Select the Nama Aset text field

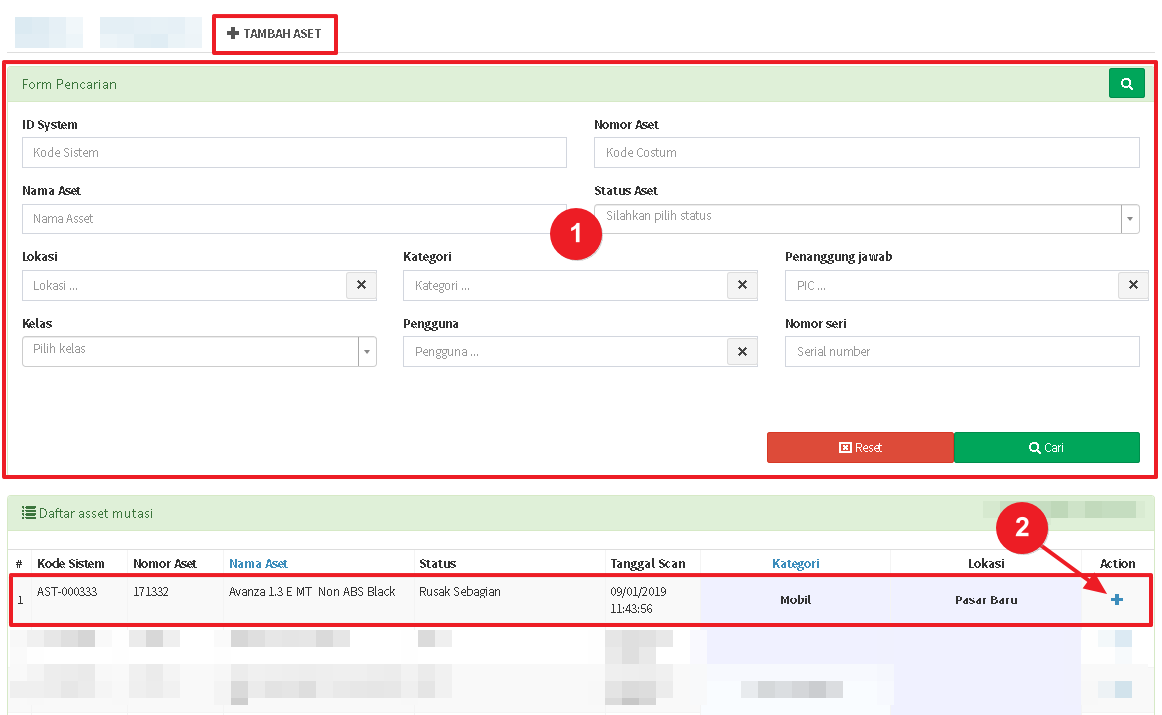(294, 219)
